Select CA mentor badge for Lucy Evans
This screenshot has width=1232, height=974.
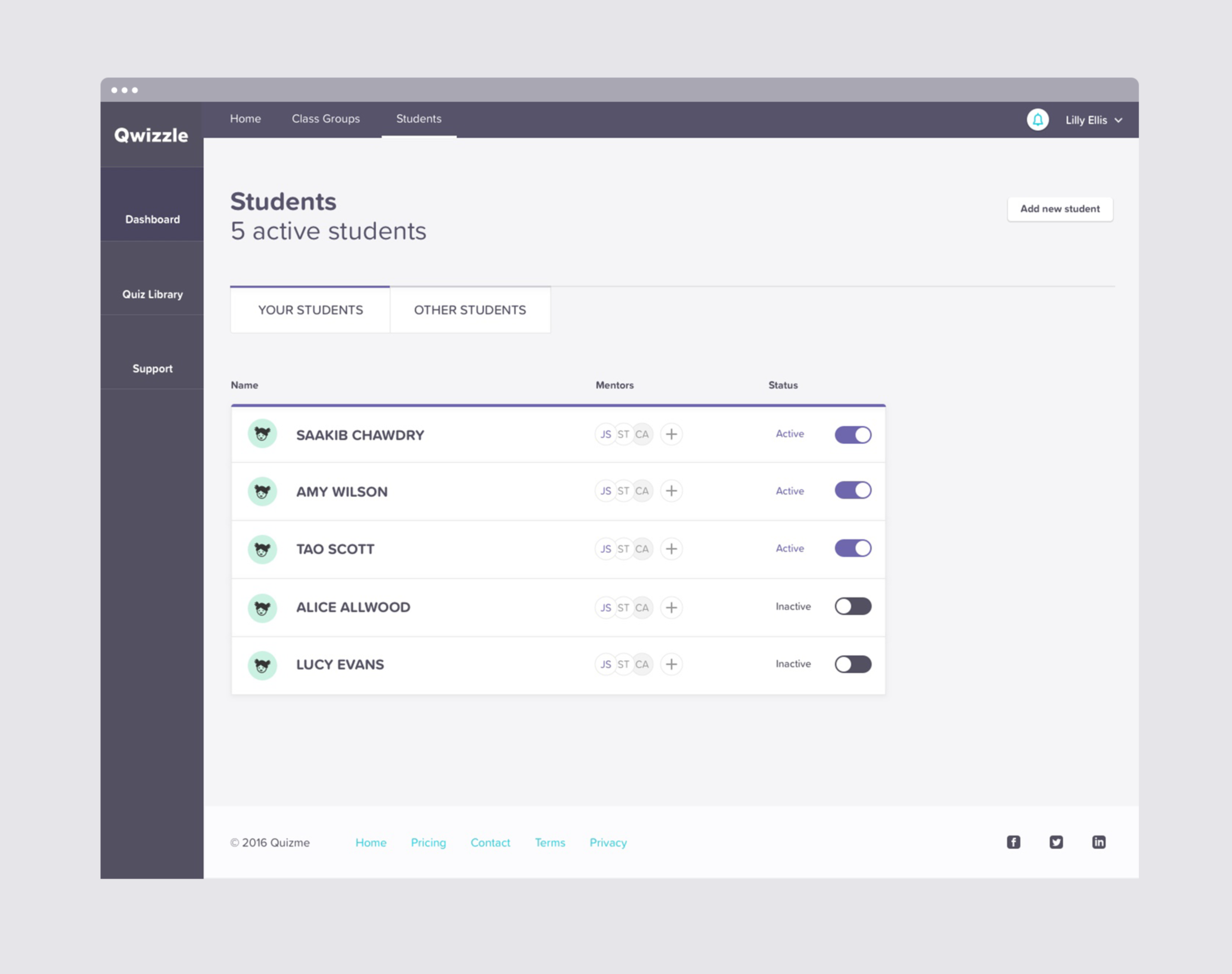coord(642,664)
